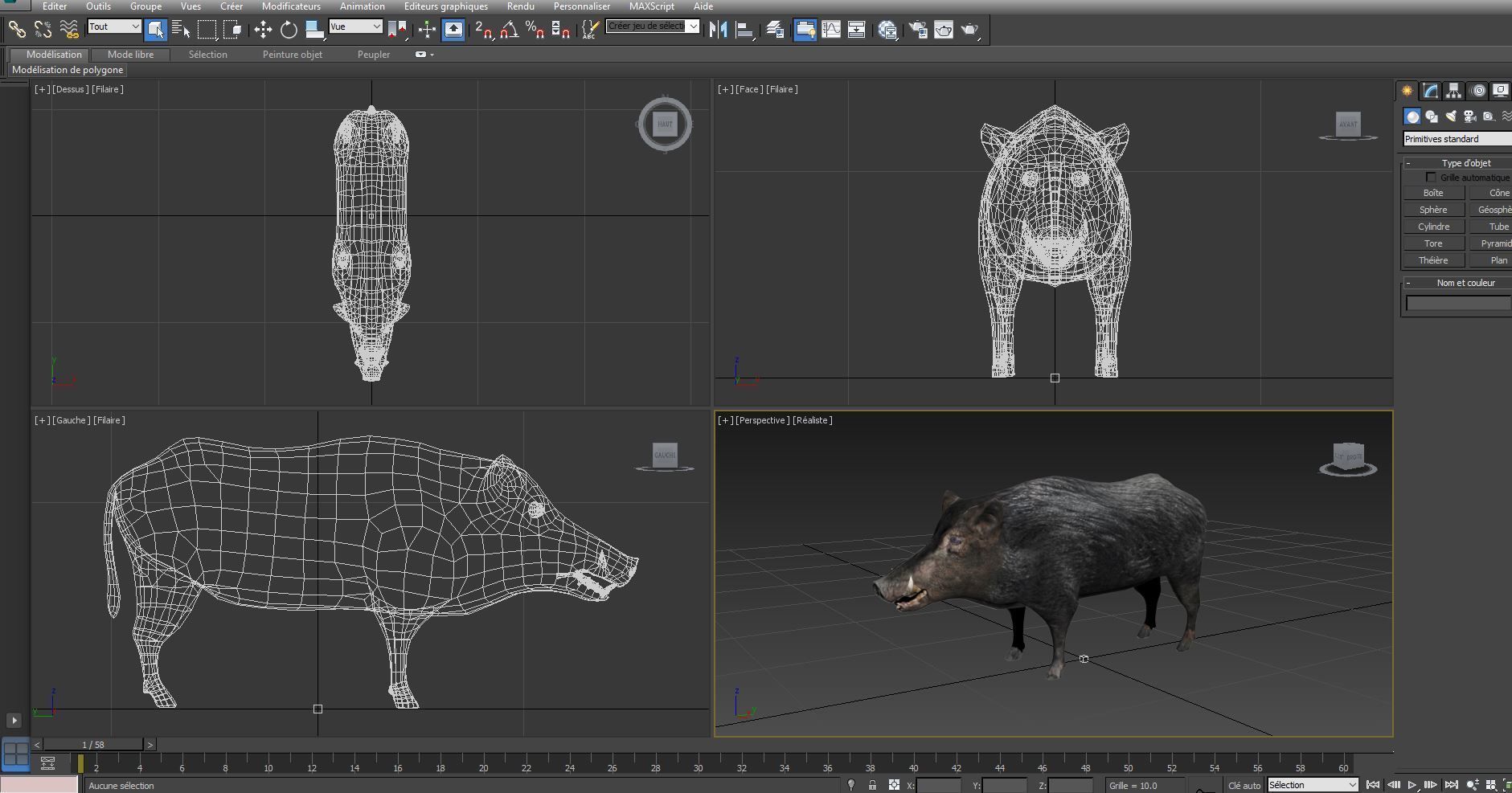This screenshot has width=1512, height=793.
Task: Toggle the Keyboard Shortcut Override button
Action: 453,30
